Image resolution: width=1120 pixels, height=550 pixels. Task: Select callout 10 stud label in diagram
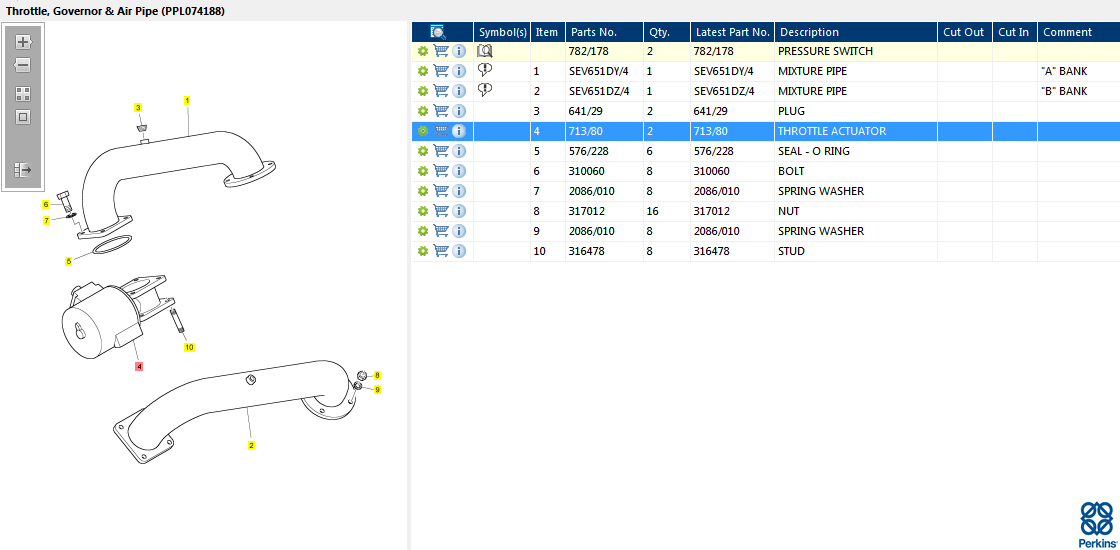pos(189,347)
